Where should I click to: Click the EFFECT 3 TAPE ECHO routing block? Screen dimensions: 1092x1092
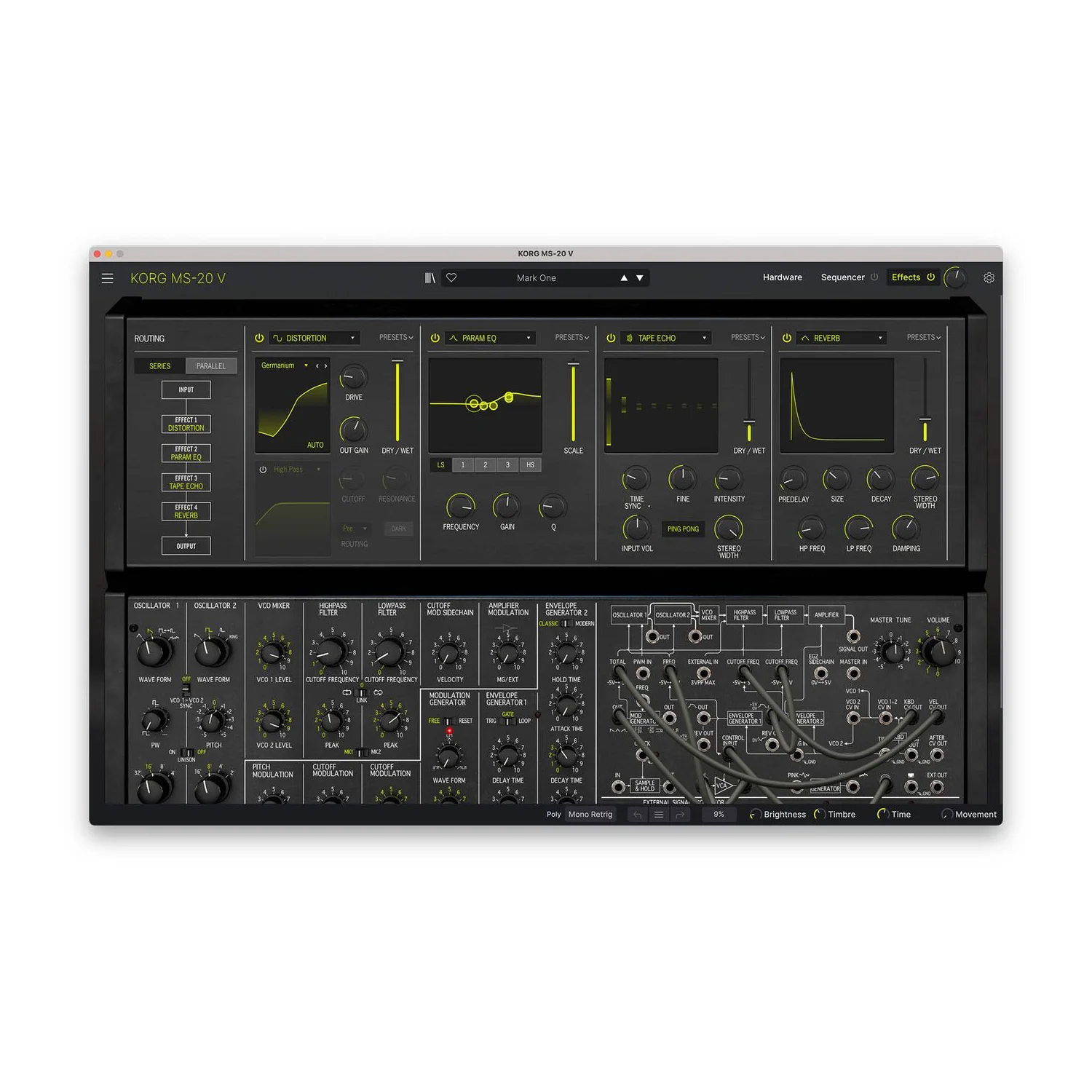point(186,483)
